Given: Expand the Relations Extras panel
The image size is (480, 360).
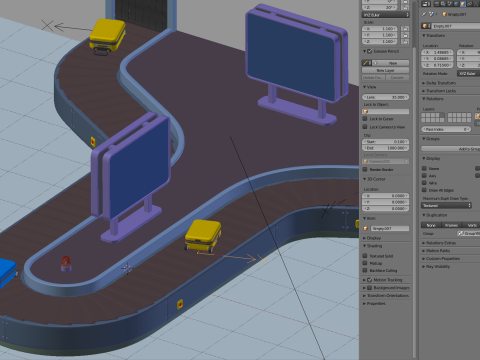Looking at the screenshot, I should pyautogui.click(x=424, y=243).
